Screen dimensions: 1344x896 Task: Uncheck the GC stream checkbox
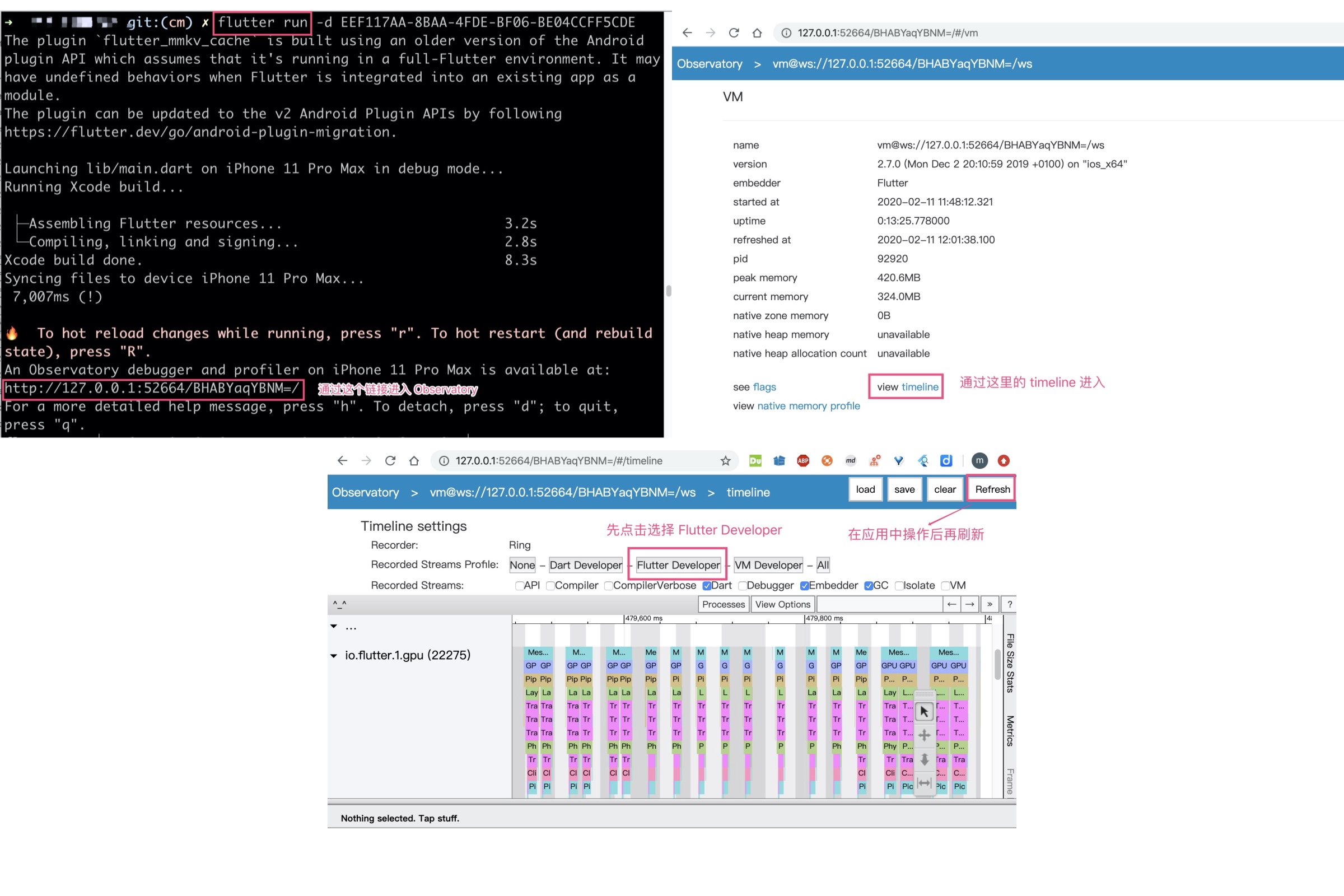[x=869, y=585]
